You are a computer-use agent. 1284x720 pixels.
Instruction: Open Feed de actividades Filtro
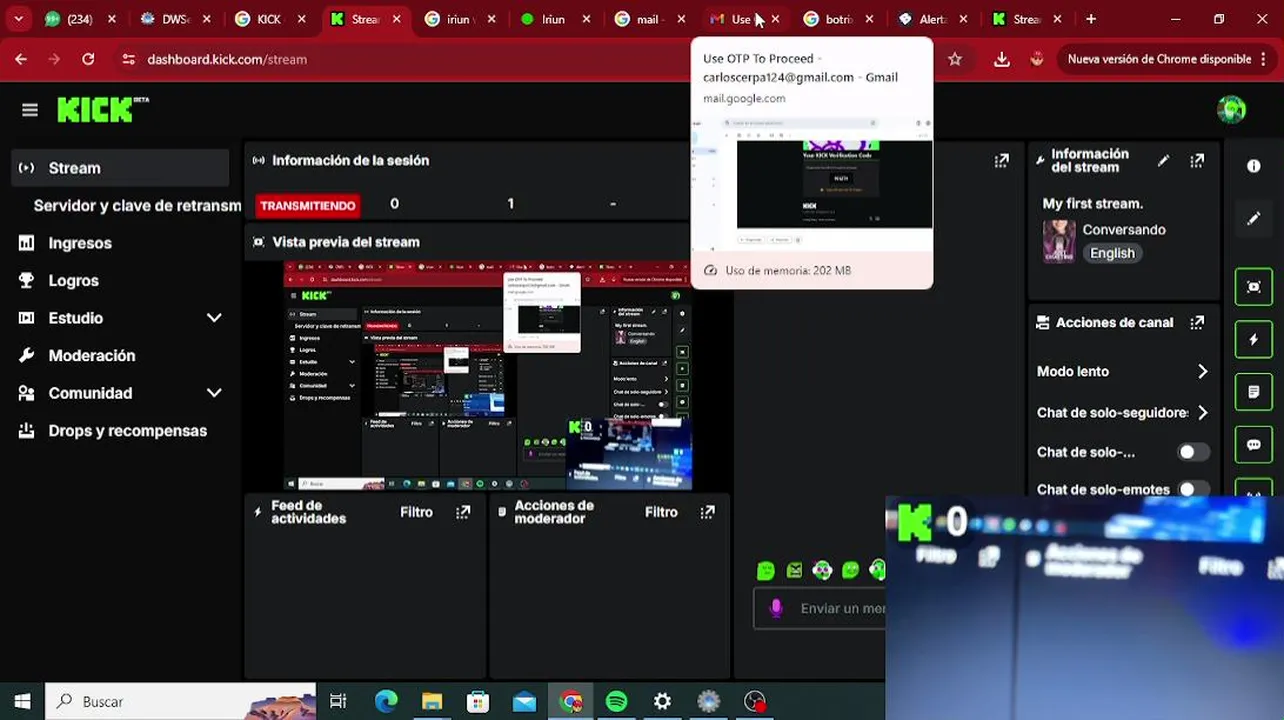(416, 512)
